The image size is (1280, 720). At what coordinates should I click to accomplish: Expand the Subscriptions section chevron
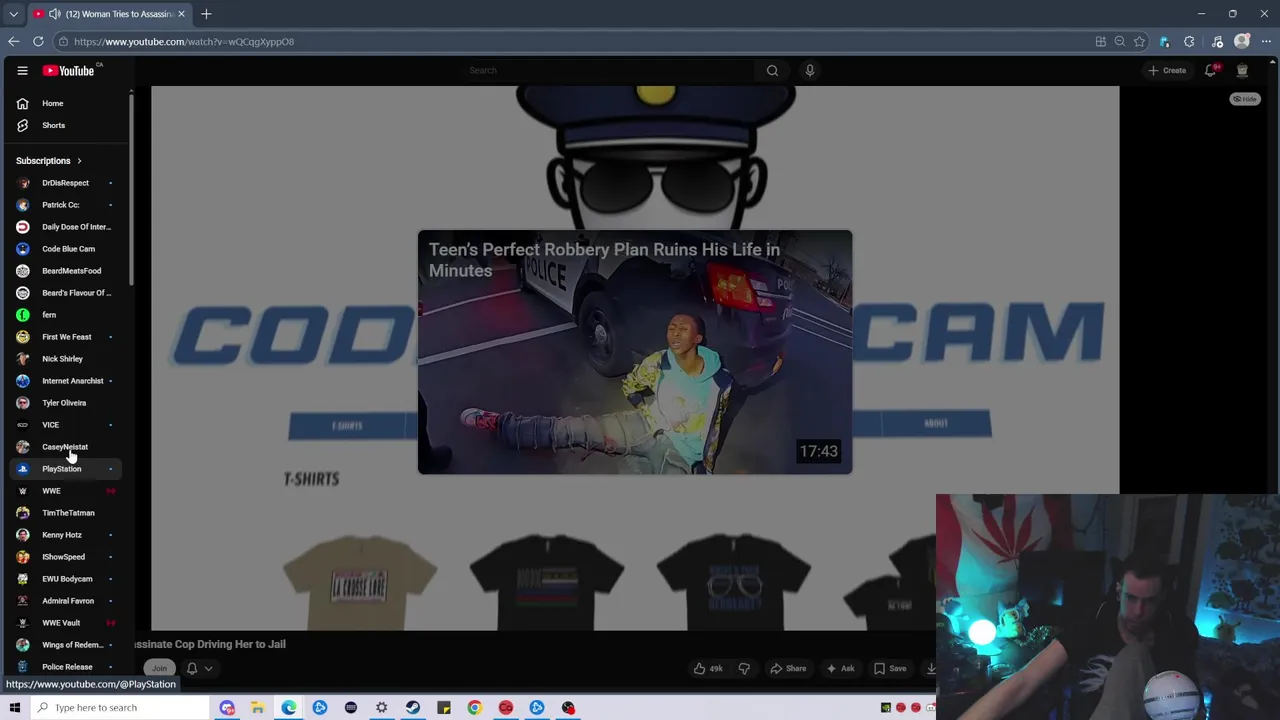[x=79, y=160]
